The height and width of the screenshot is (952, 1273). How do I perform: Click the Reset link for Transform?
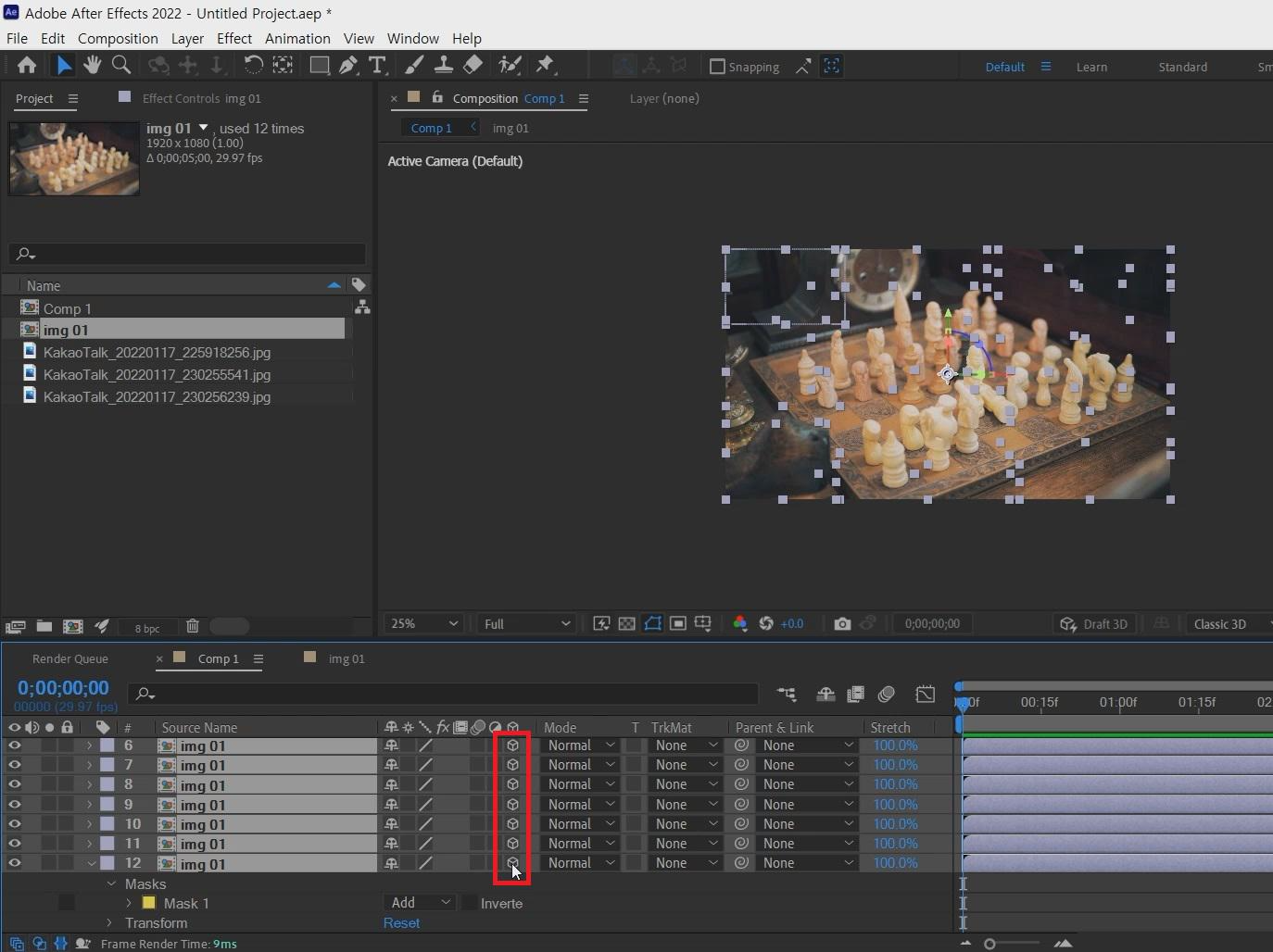click(401, 923)
